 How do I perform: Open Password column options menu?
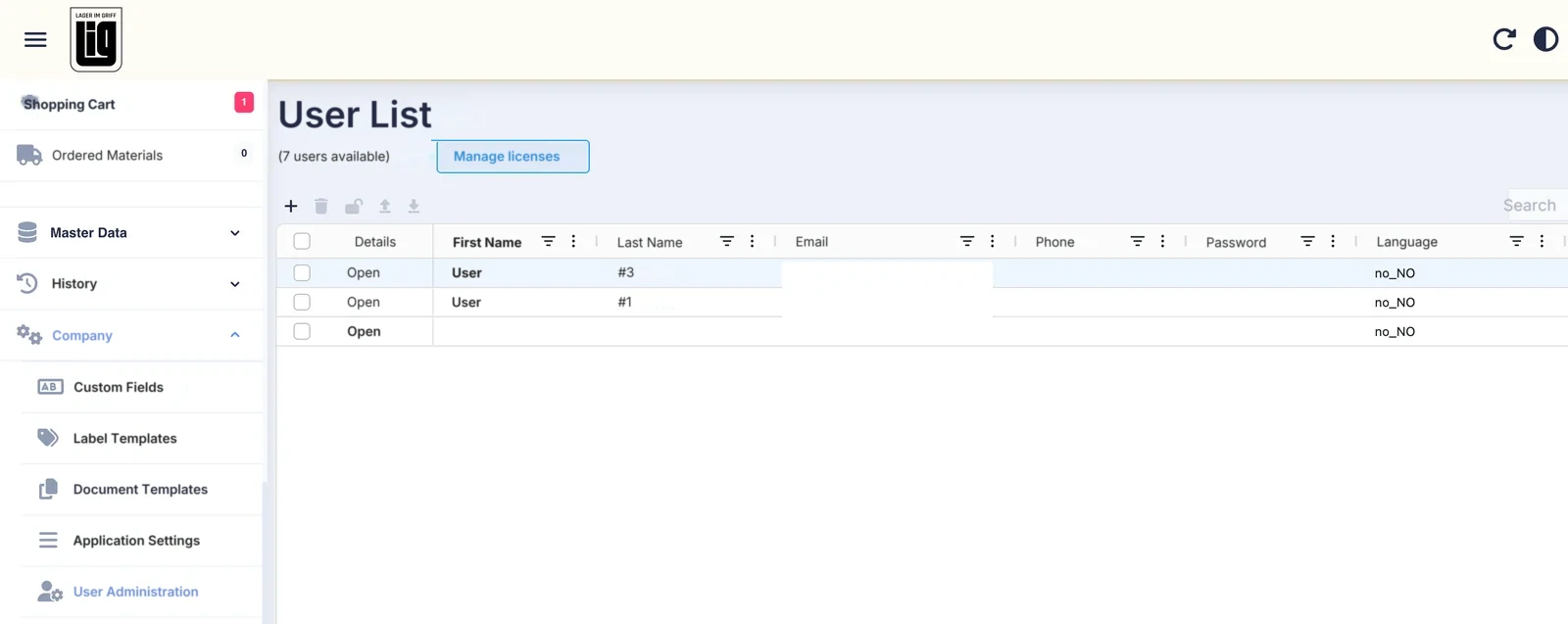coord(1333,241)
